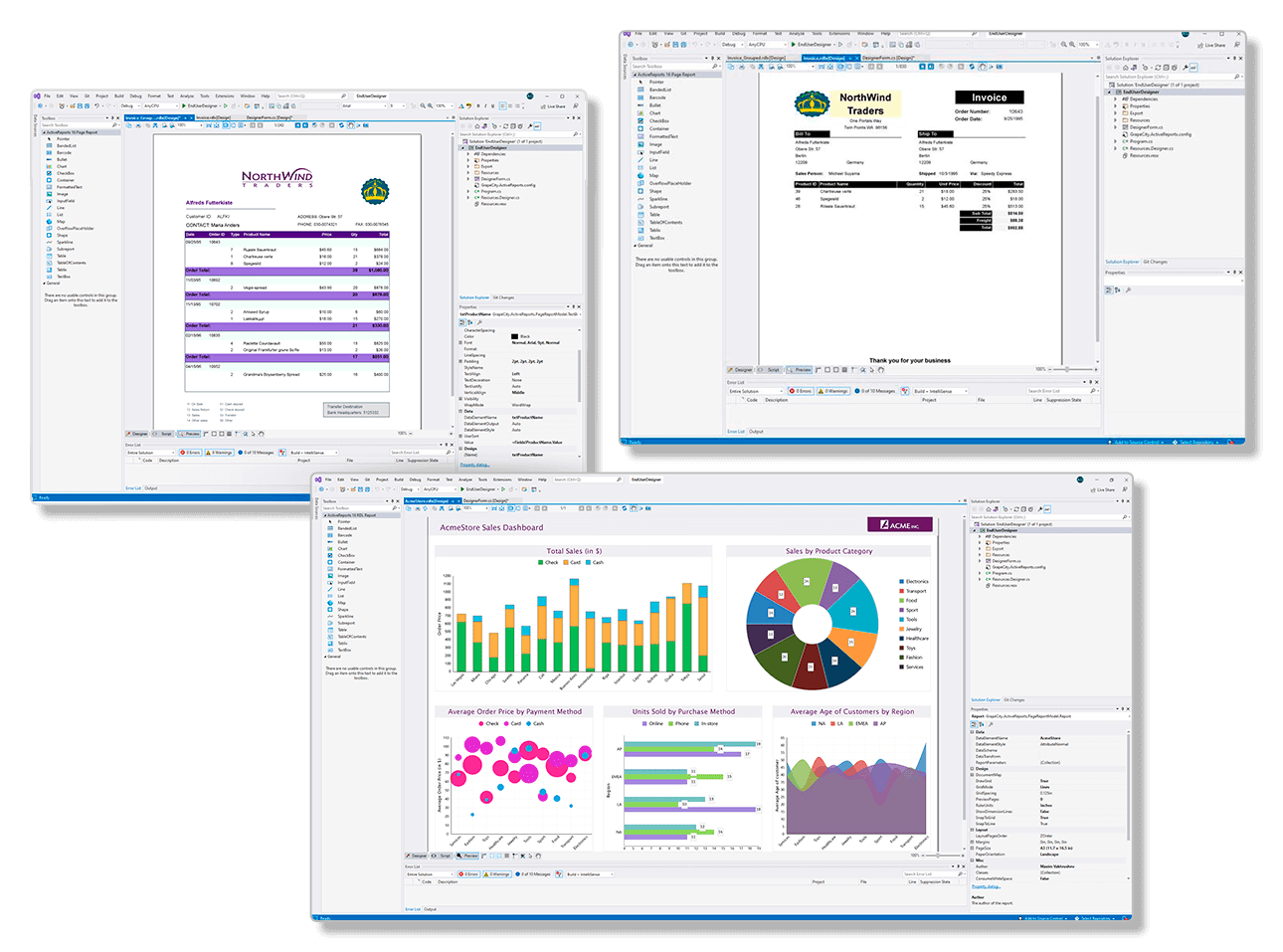Toggle Bold in grouped invoice window toolbar

478,105
